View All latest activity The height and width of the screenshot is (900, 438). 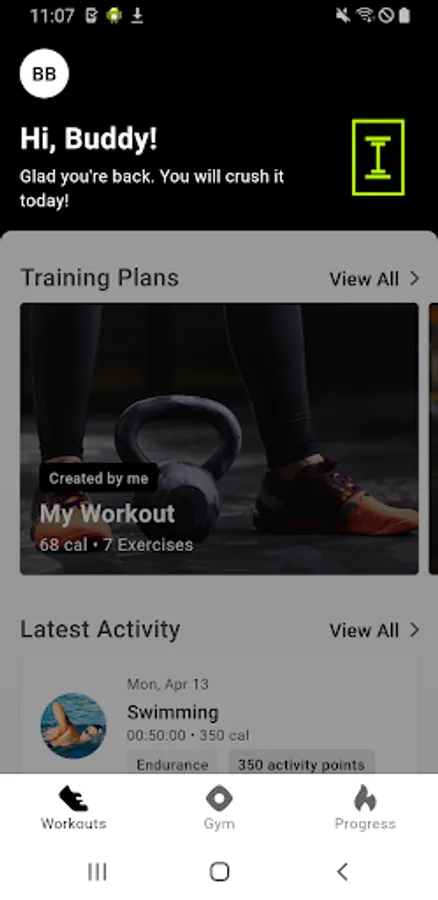coord(364,630)
